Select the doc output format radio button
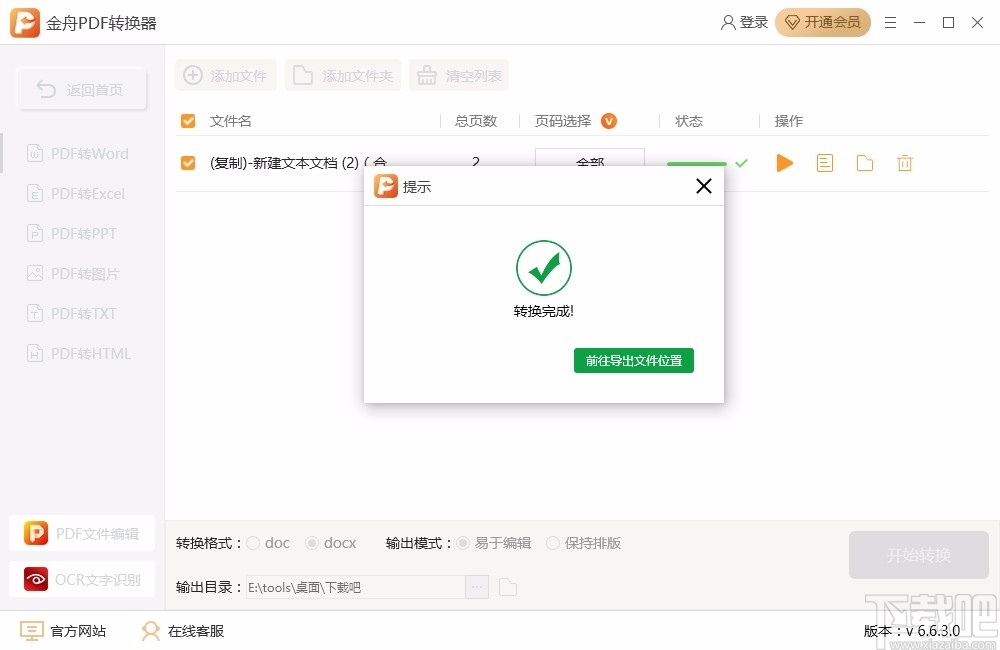 coord(254,543)
